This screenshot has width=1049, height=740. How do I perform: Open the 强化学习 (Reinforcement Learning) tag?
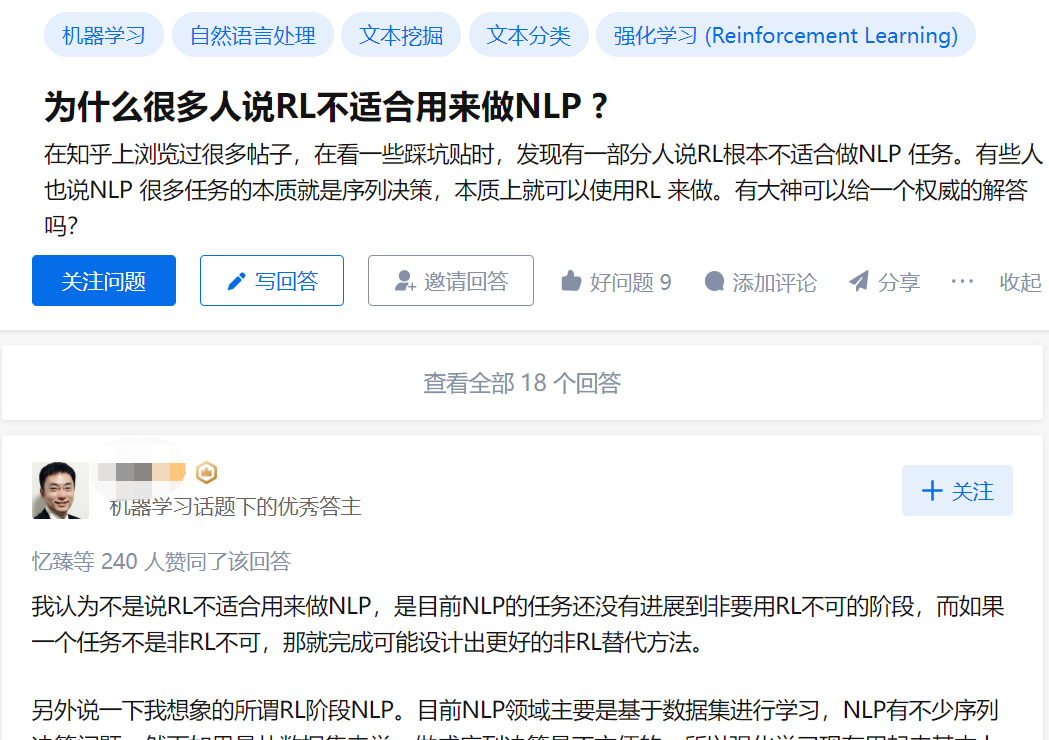point(785,35)
